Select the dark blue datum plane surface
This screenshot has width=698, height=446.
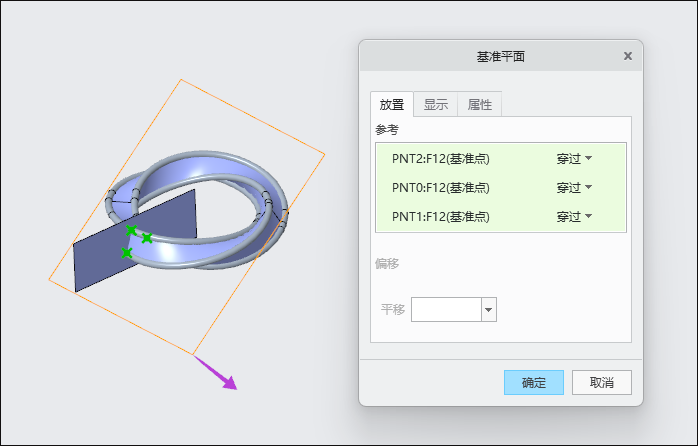(102, 256)
